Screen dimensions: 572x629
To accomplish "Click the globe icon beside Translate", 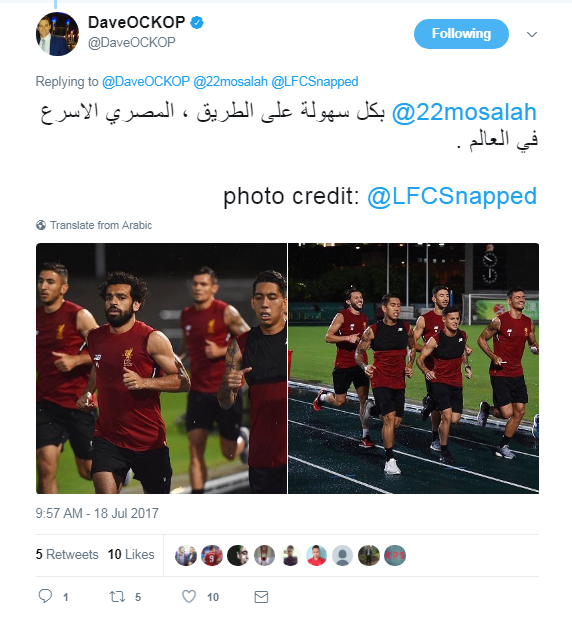I will point(41,225).
